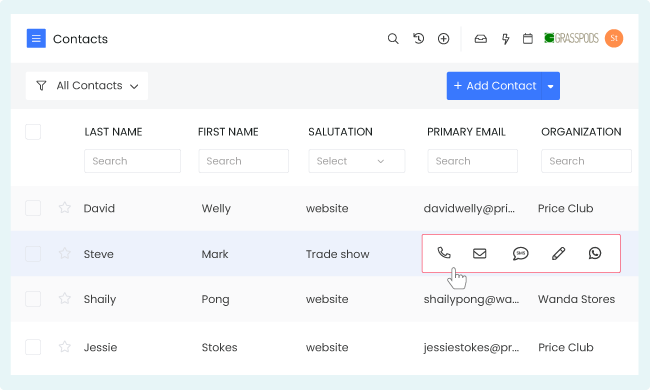Click the quick create plus circle icon
Image resolution: width=650 pixels, height=390 pixels.
tap(444, 39)
